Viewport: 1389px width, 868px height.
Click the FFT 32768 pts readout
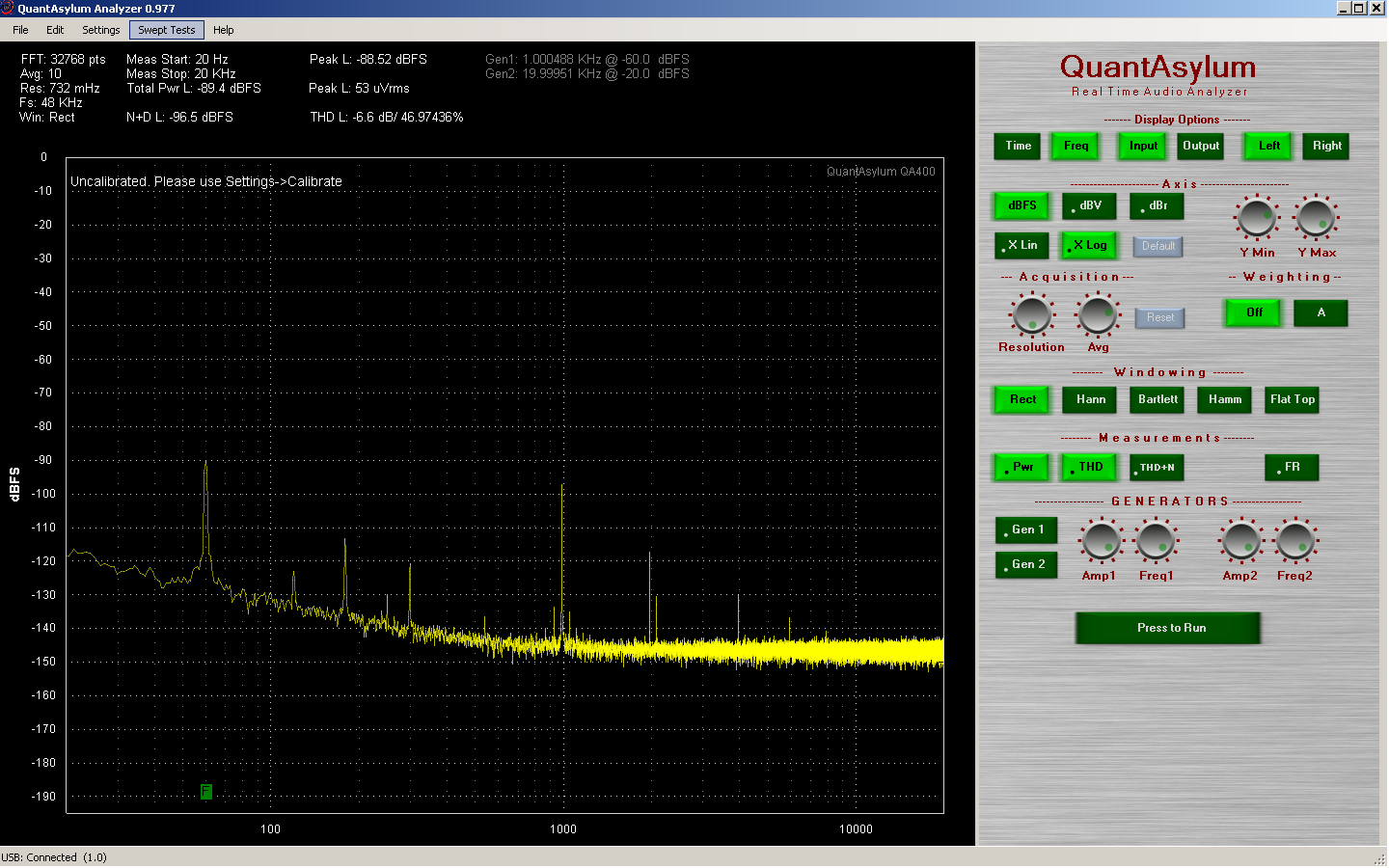pyautogui.click(x=63, y=60)
